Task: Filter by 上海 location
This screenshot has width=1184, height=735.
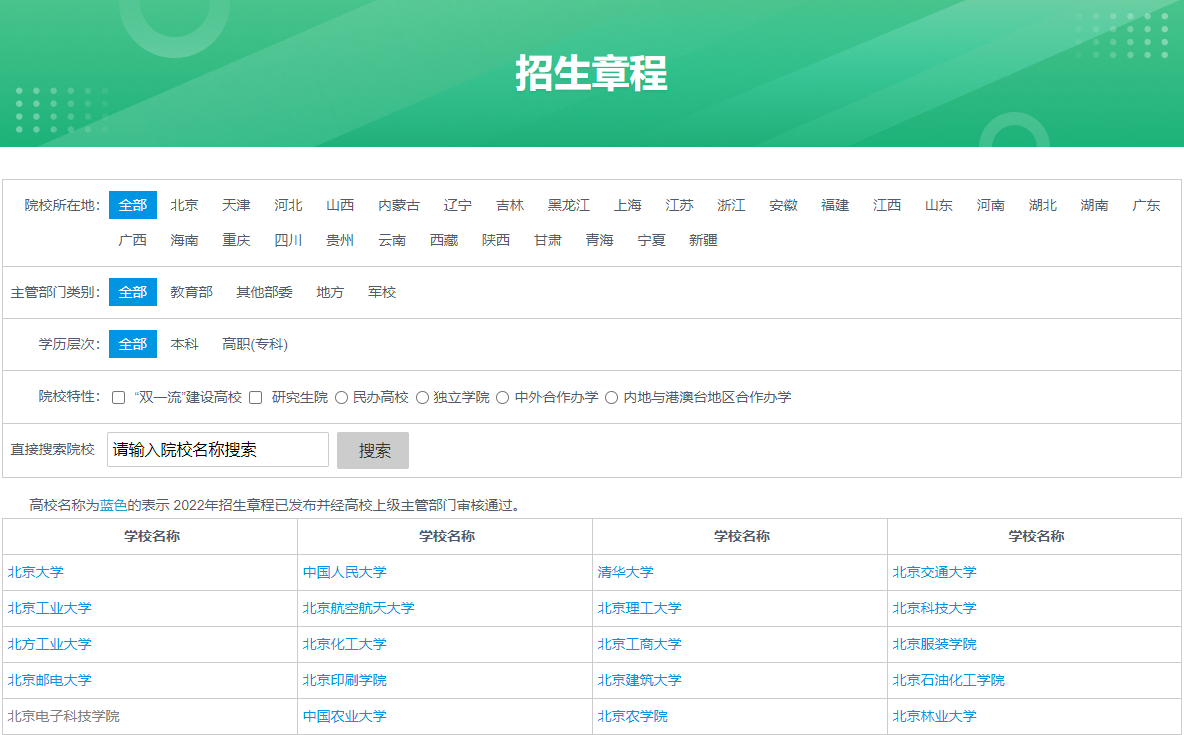Action: 627,205
